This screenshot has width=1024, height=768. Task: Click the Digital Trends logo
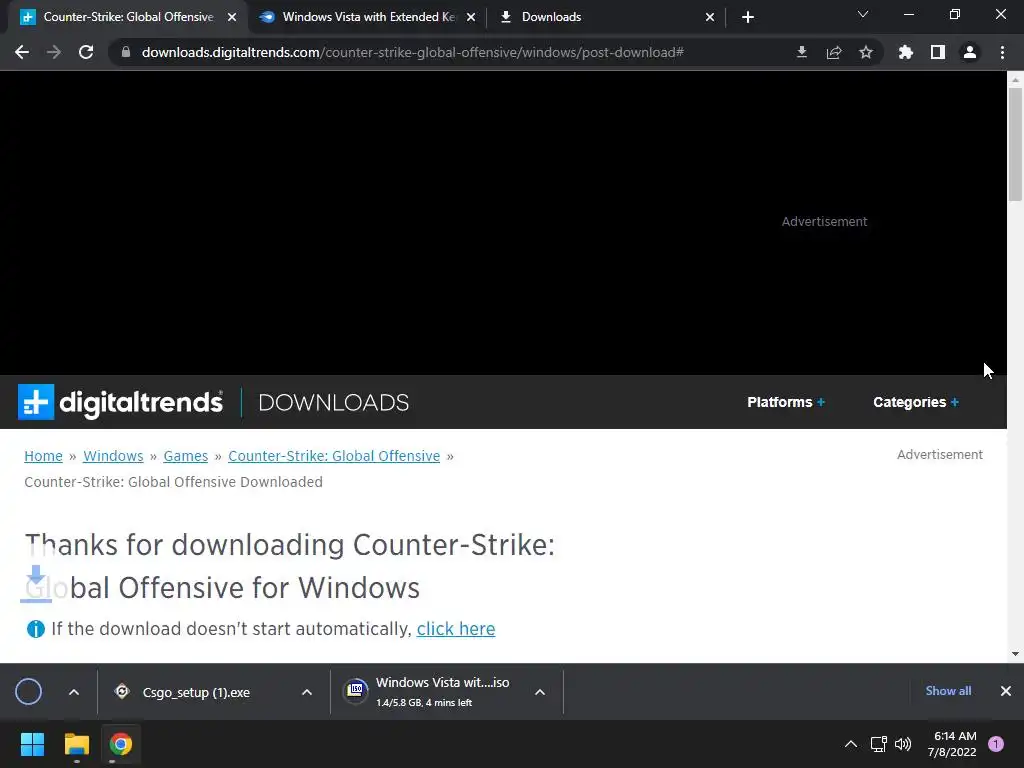pos(121,402)
